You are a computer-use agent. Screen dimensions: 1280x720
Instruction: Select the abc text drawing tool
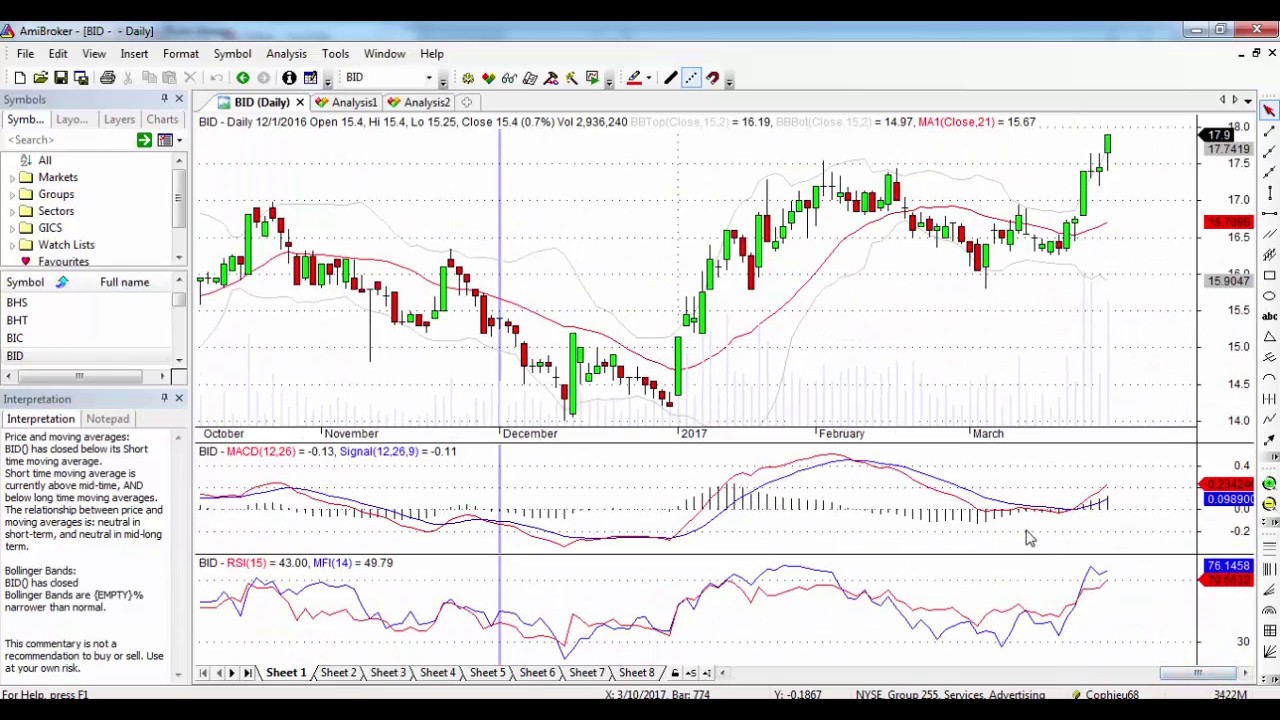pos(1269,316)
